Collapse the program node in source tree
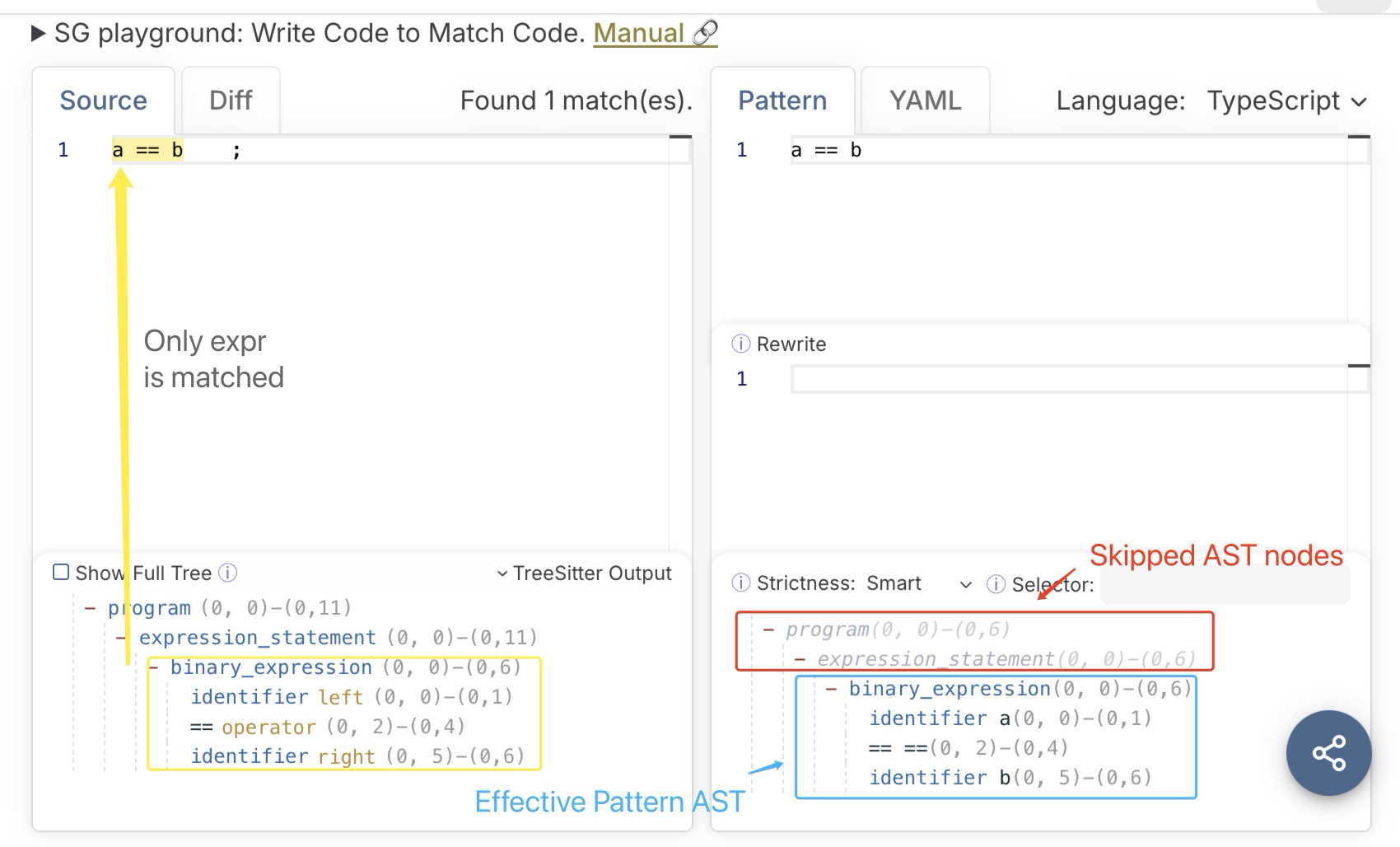1400x847 pixels. pyautogui.click(x=91, y=608)
